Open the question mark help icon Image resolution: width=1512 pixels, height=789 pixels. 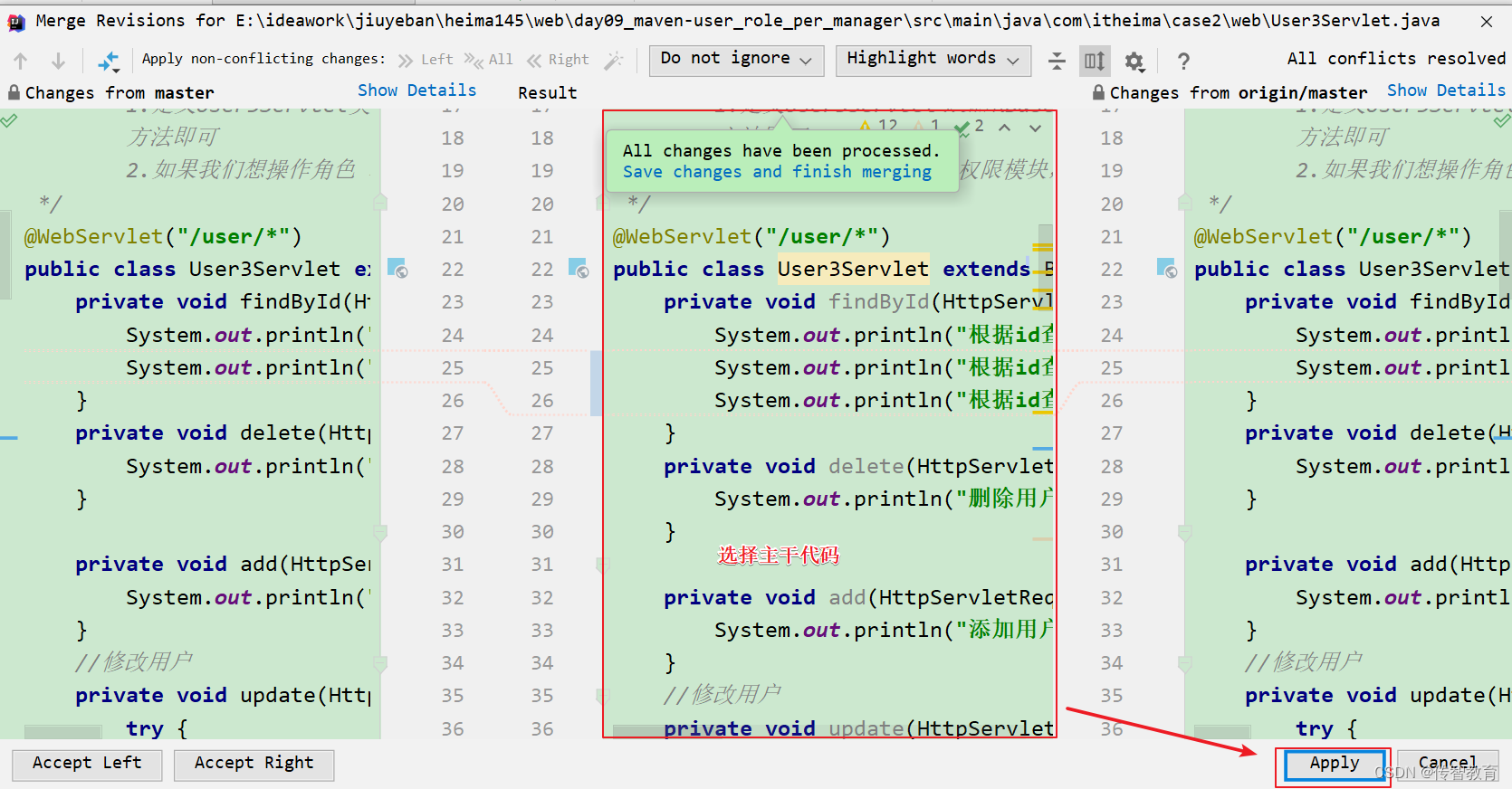pos(1182,61)
